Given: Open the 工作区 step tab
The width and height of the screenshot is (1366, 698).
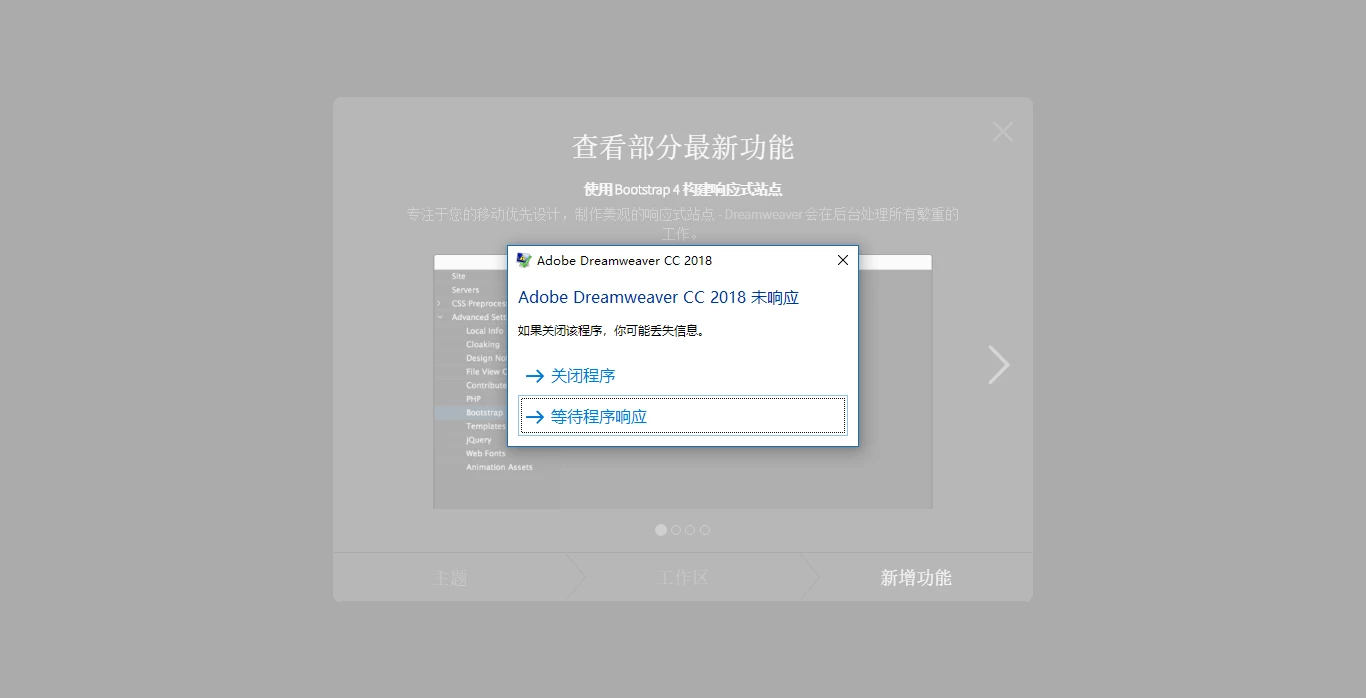Looking at the screenshot, I should tap(683, 578).
